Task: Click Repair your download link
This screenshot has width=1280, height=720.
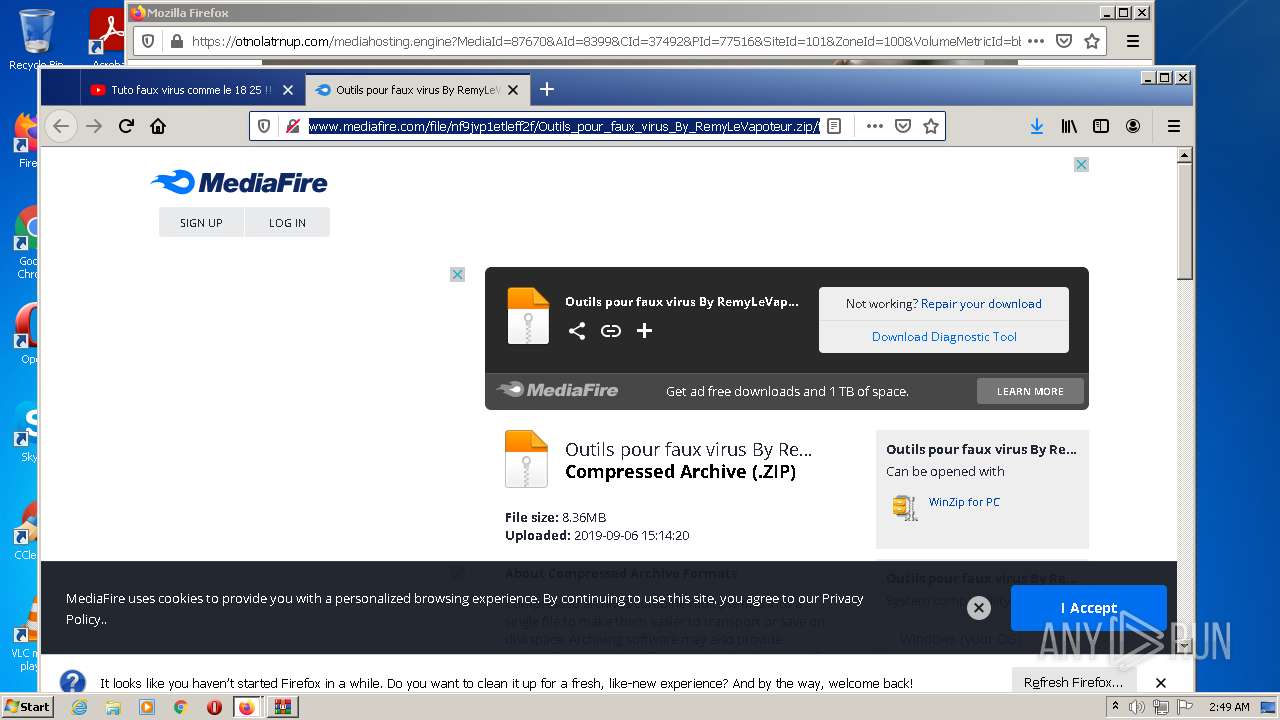Action: (981, 304)
